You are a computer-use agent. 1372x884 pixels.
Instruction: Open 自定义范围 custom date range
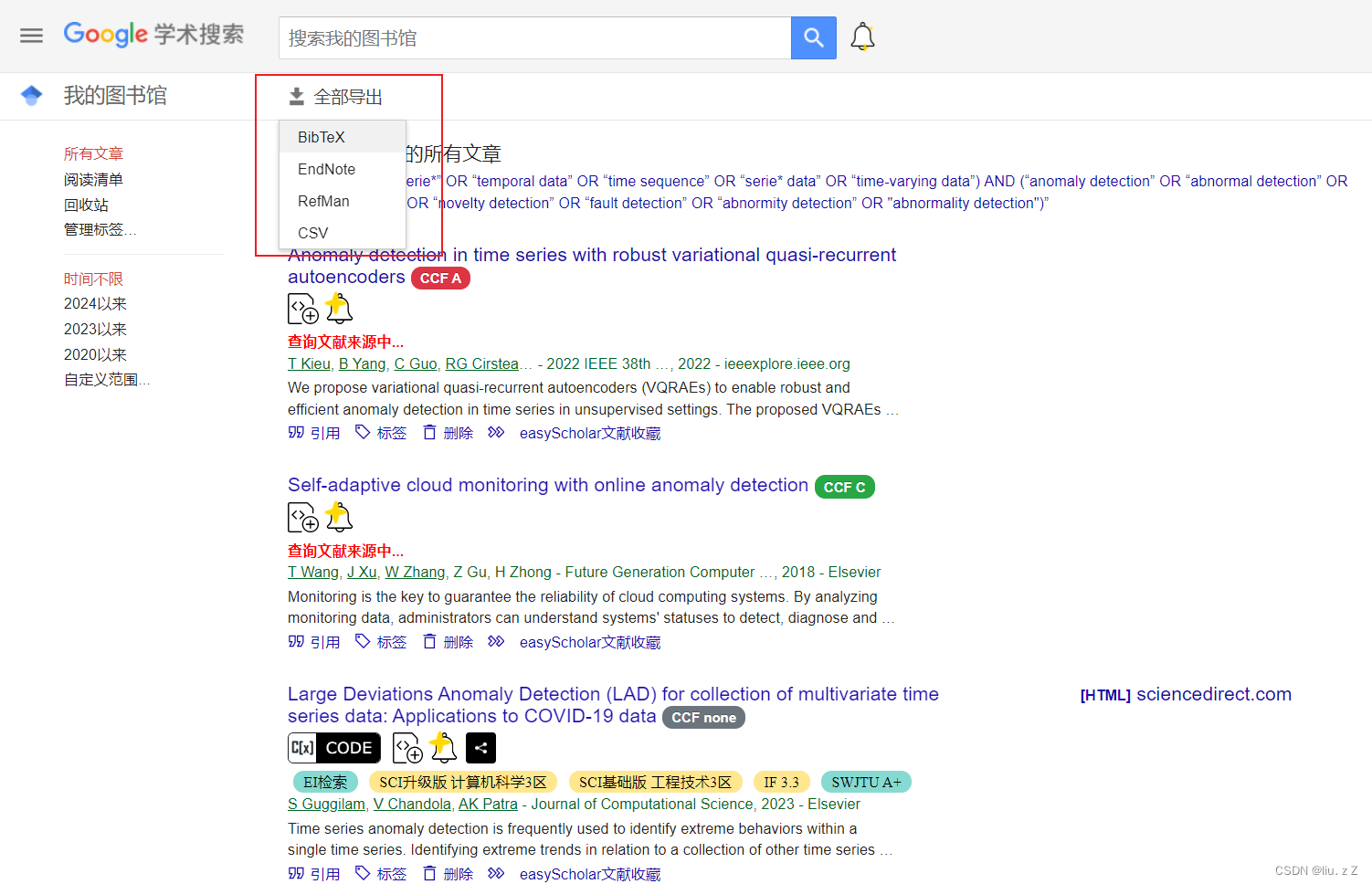coord(107,379)
